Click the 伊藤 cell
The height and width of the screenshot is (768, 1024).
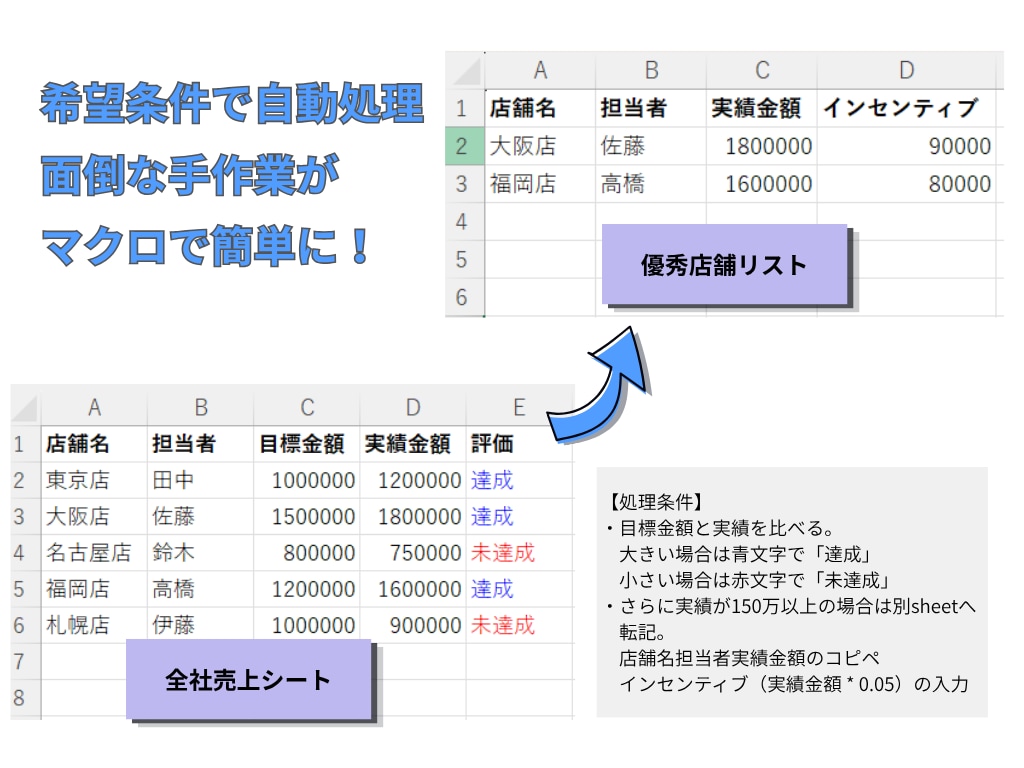click(200, 625)
